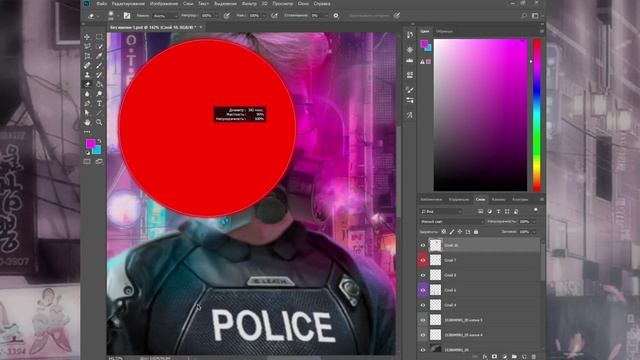Switch to the Контуры tab

(x=520, y=200)
